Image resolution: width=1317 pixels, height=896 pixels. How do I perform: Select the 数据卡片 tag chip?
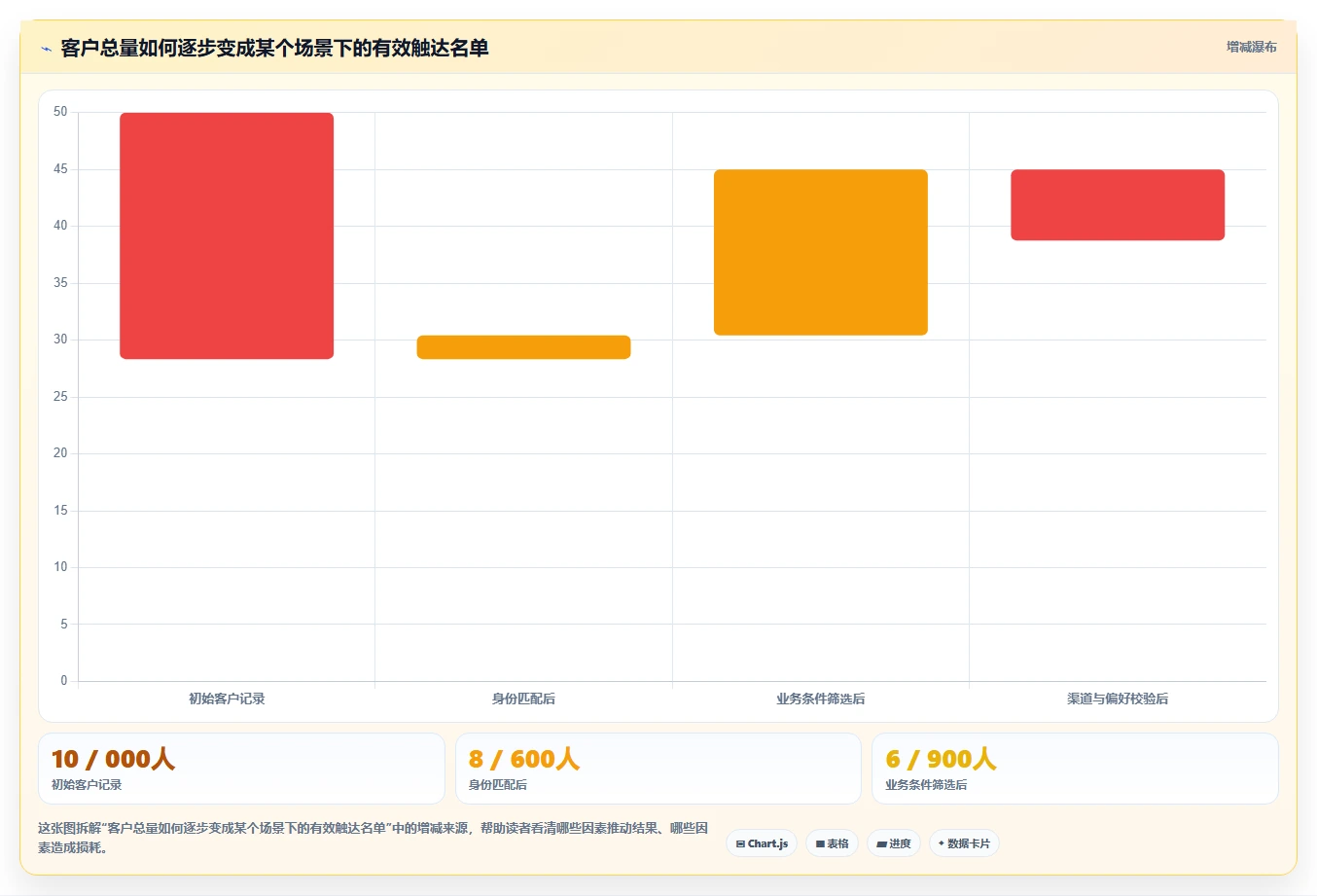point(964,843)
